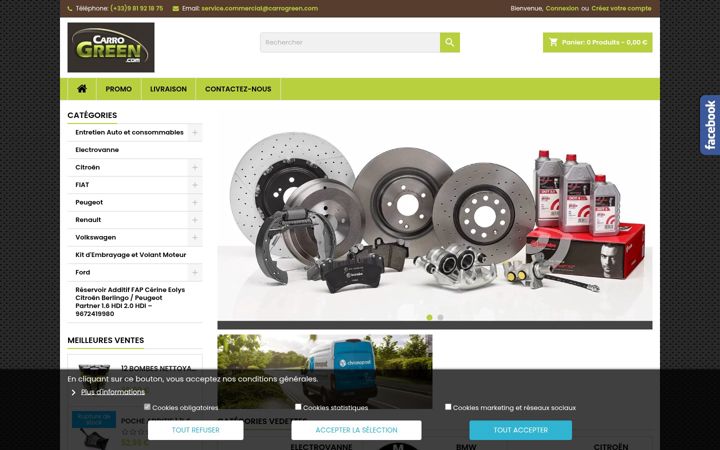Open Réservoir Additif FAP Cérine Eolys category
The height and width of the screenshot is (450, 720).
pos(130,302)
